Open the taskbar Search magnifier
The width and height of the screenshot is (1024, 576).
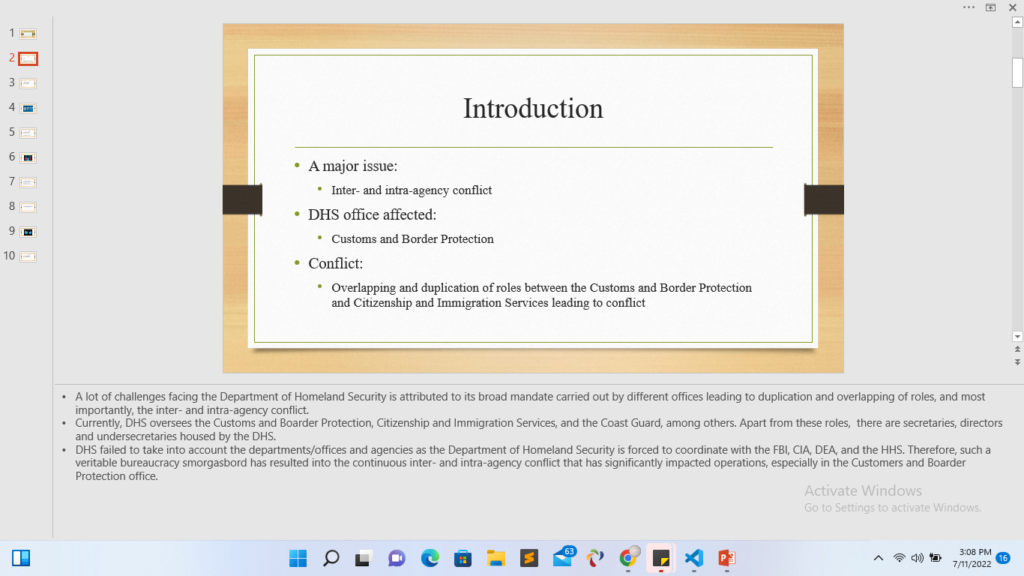tap(331, 558)
